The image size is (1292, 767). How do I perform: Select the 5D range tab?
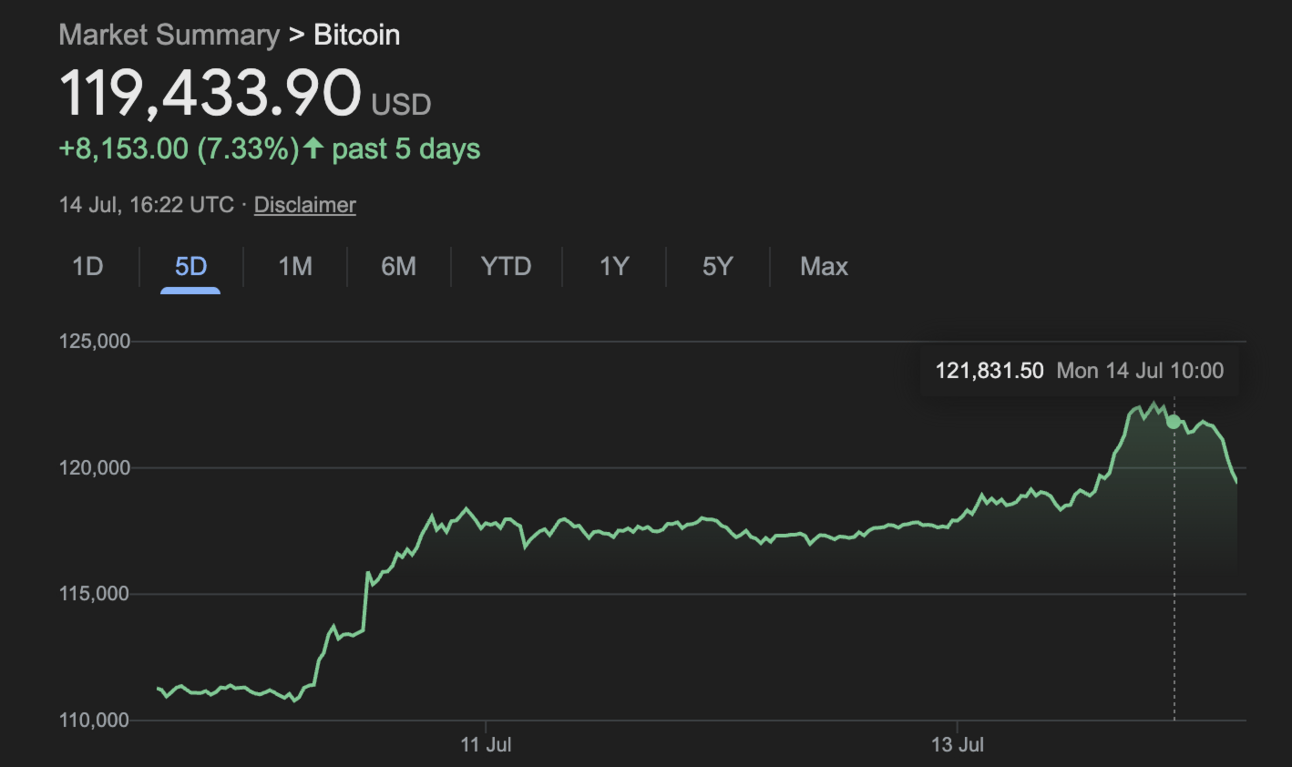point(190,267)
